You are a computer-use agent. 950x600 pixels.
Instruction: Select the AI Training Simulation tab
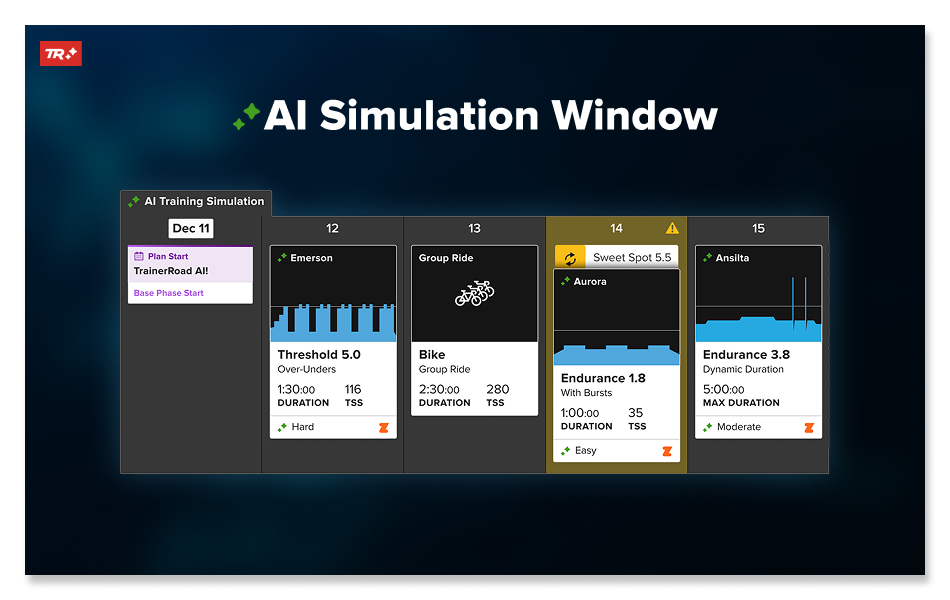pos(196,202)
